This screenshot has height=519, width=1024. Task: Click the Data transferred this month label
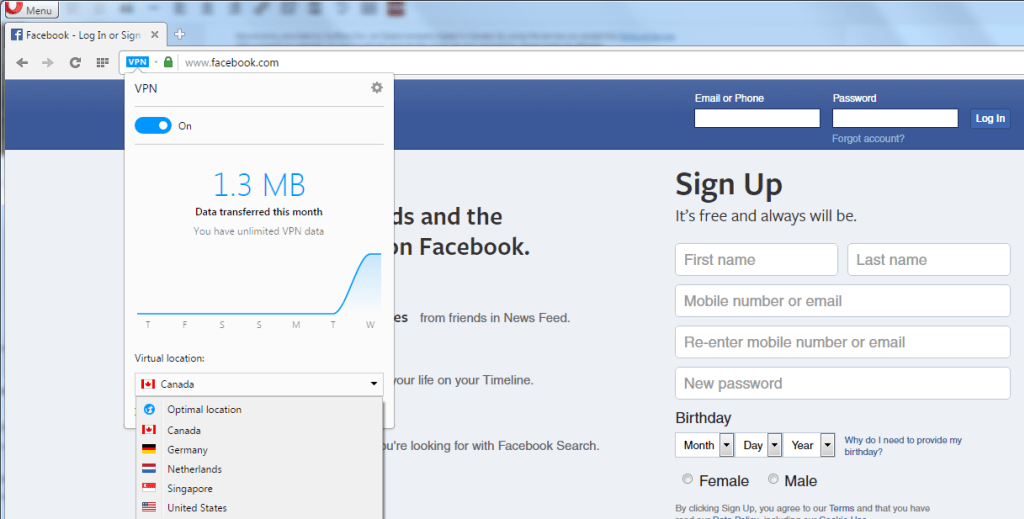pyautogui.click(x=259, y=212)
